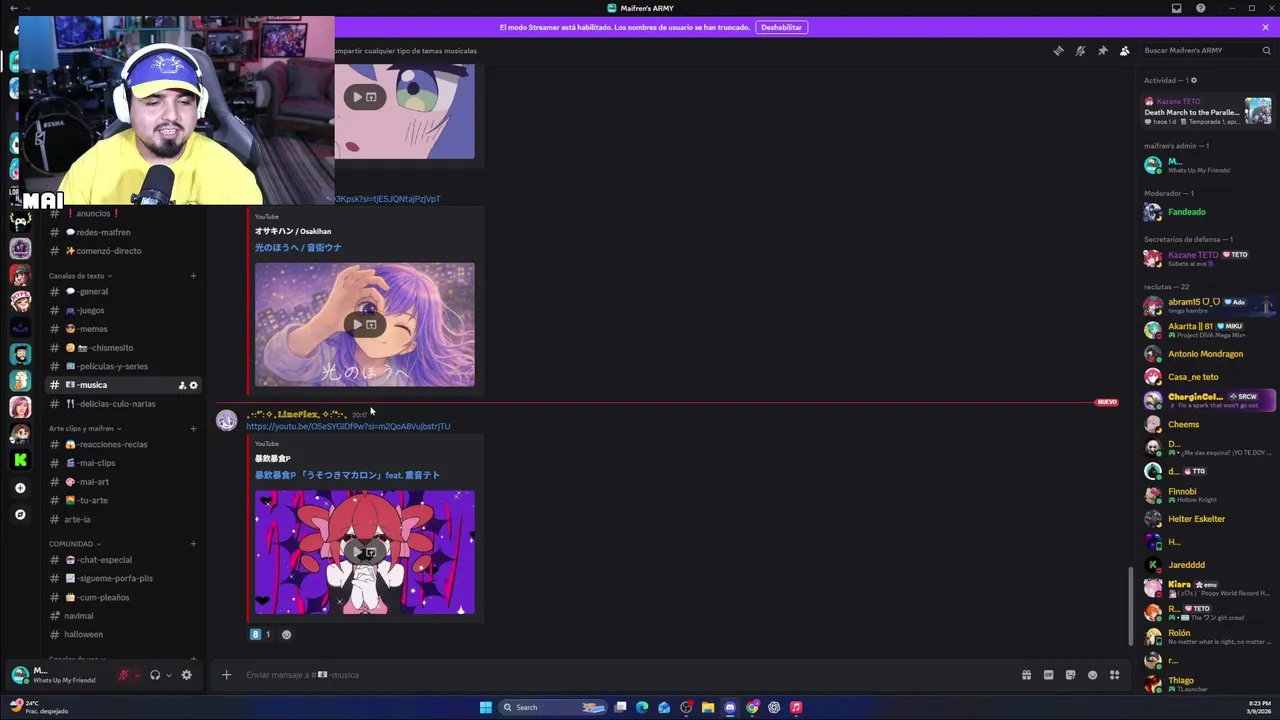
Task: Toggle the member list icon
Action: click(x=1124, y=51)
